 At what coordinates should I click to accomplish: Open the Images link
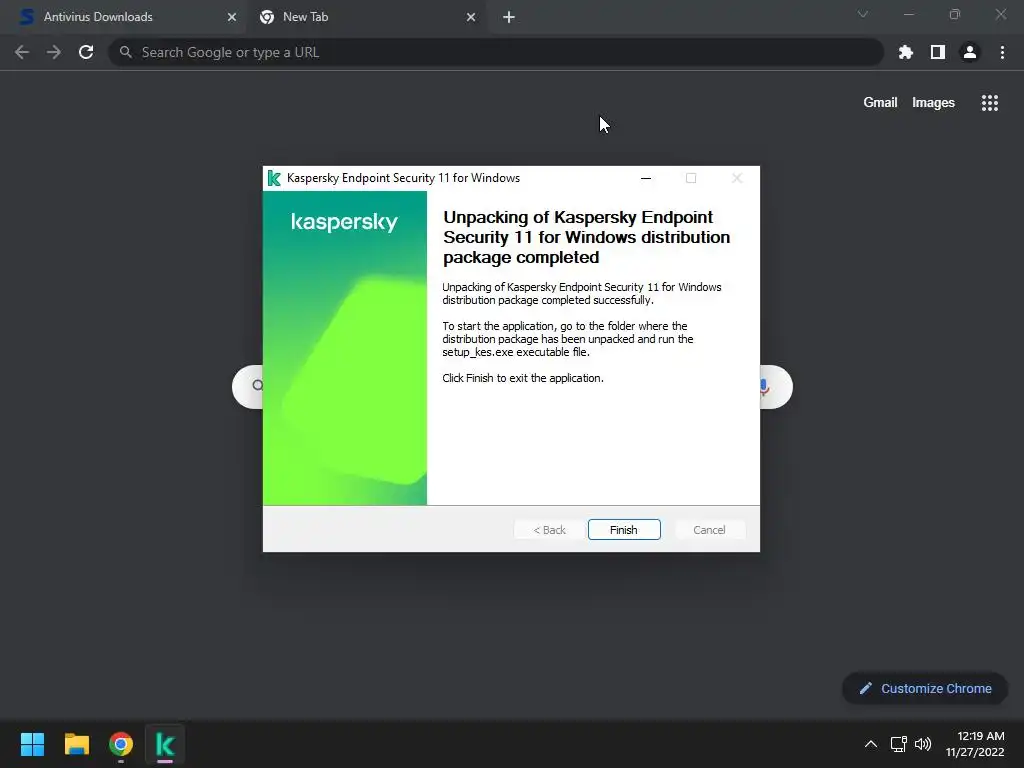[x=933, y=103]
